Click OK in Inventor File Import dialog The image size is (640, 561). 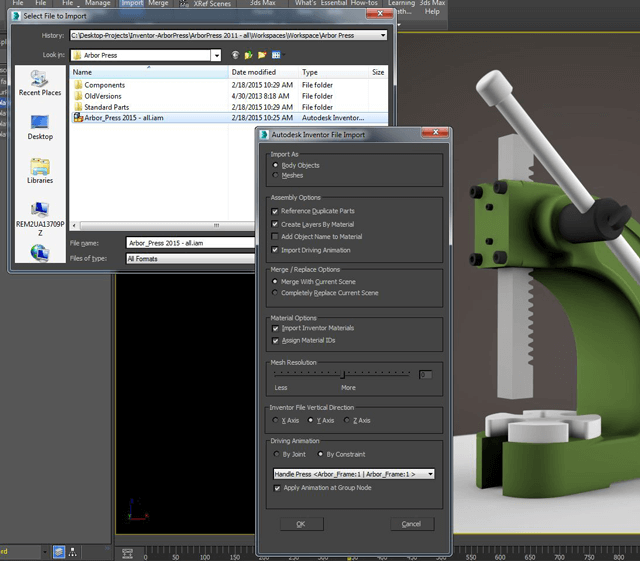302,524
